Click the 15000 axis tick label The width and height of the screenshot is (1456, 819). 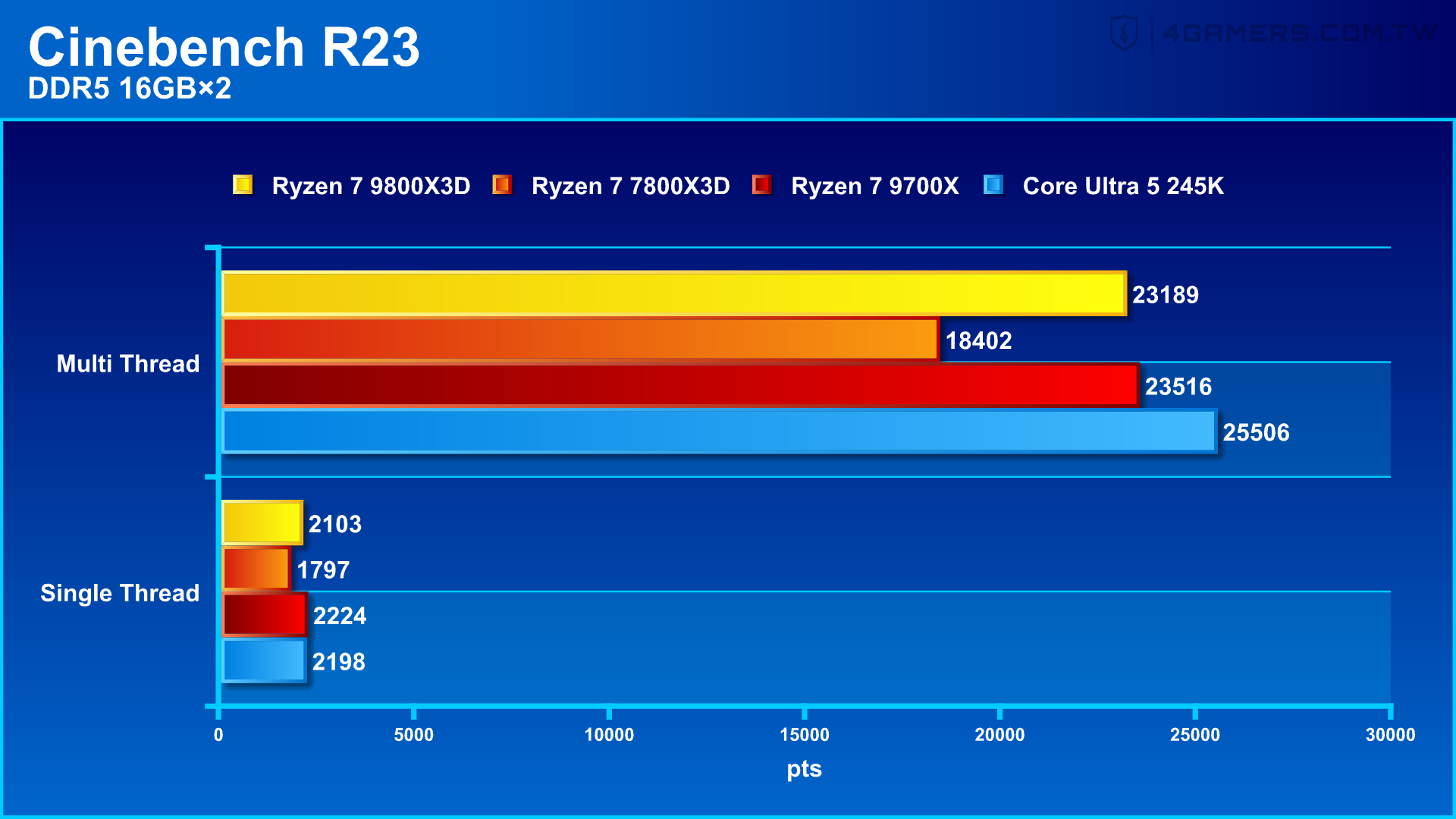(805, 735)
